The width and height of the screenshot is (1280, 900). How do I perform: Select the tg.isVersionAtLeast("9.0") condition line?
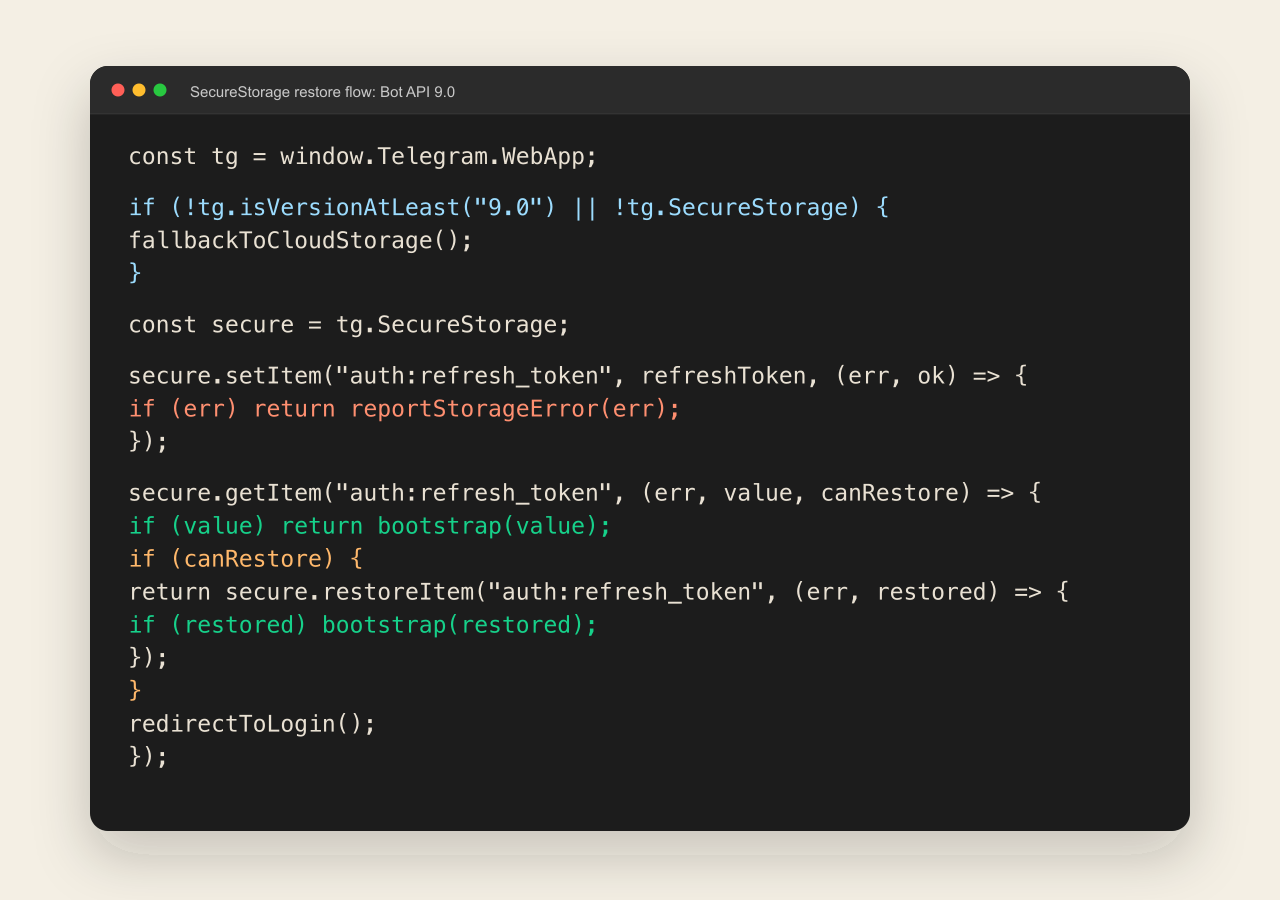509,207
